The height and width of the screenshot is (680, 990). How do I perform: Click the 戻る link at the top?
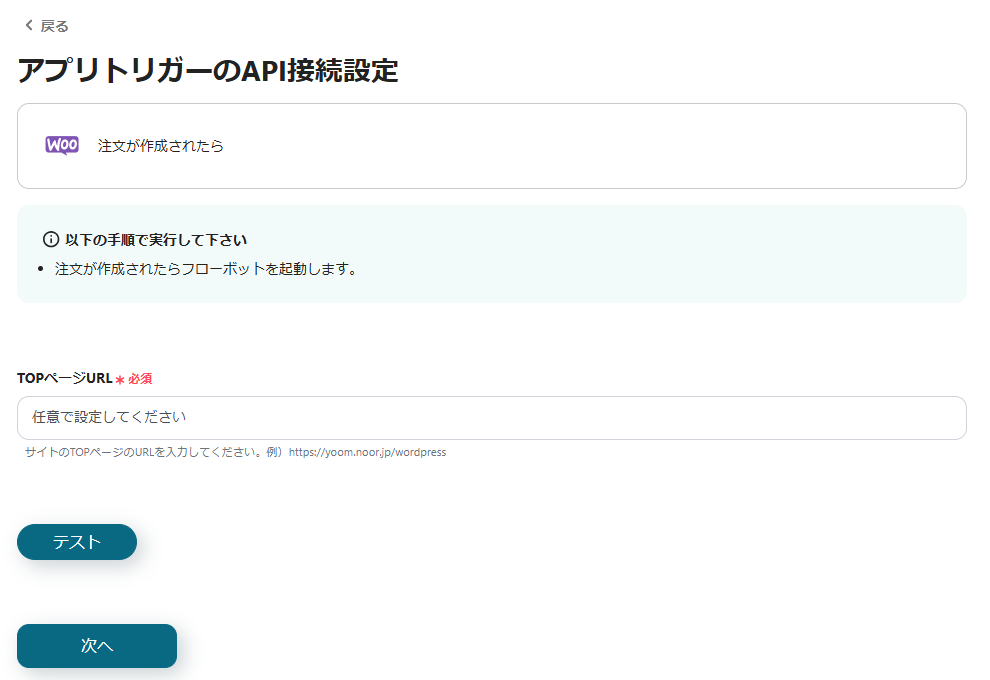[x=53, y=25]
